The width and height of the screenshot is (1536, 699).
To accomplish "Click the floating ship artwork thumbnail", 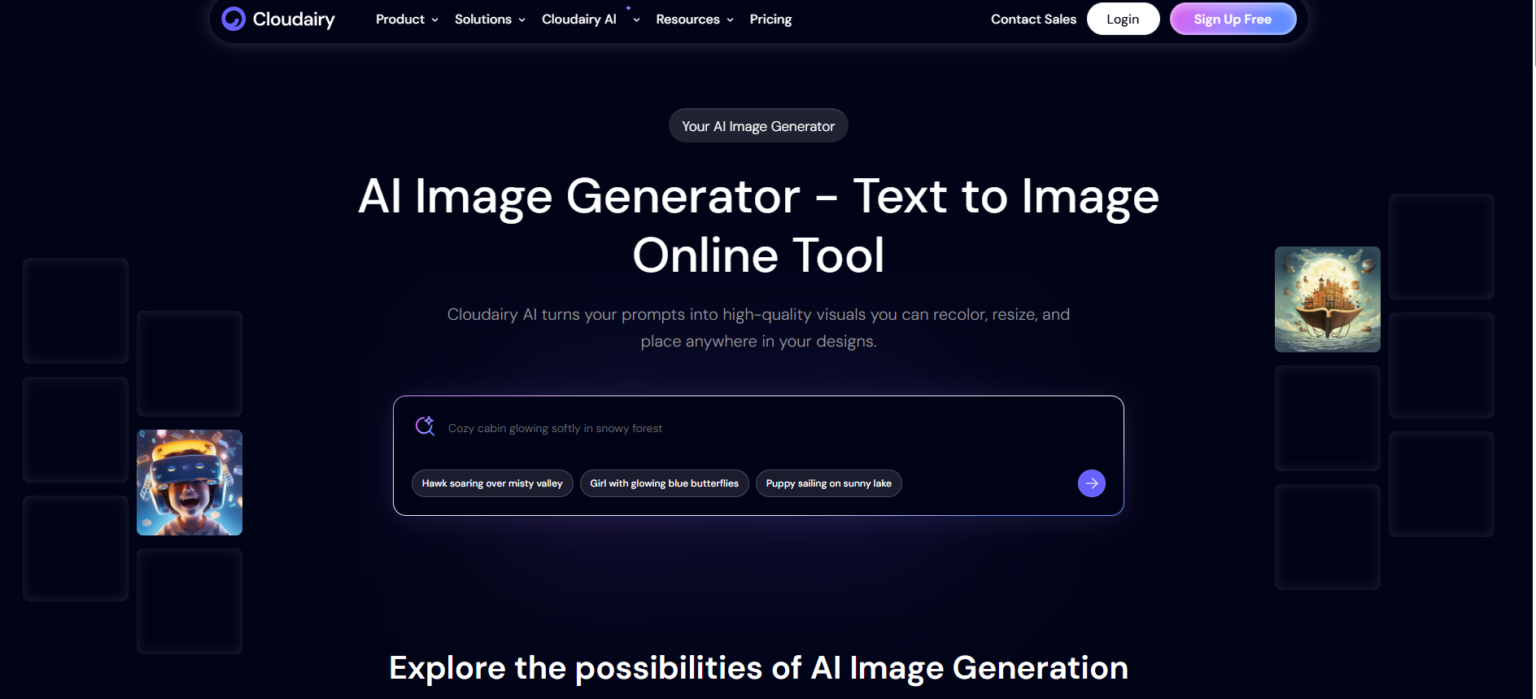I will pos(1327,300).
